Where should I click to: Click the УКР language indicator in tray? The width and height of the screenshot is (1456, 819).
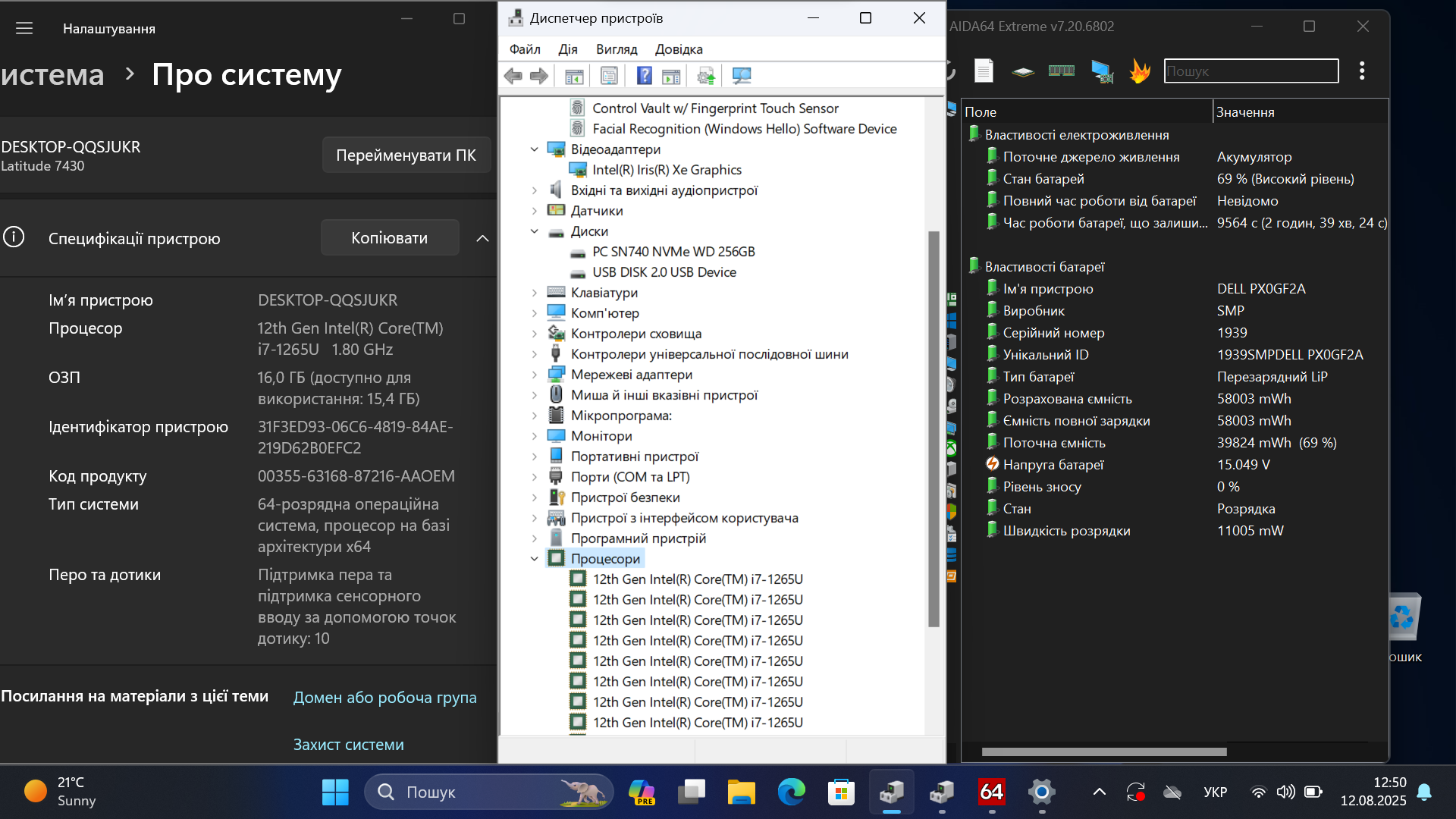1215,792
